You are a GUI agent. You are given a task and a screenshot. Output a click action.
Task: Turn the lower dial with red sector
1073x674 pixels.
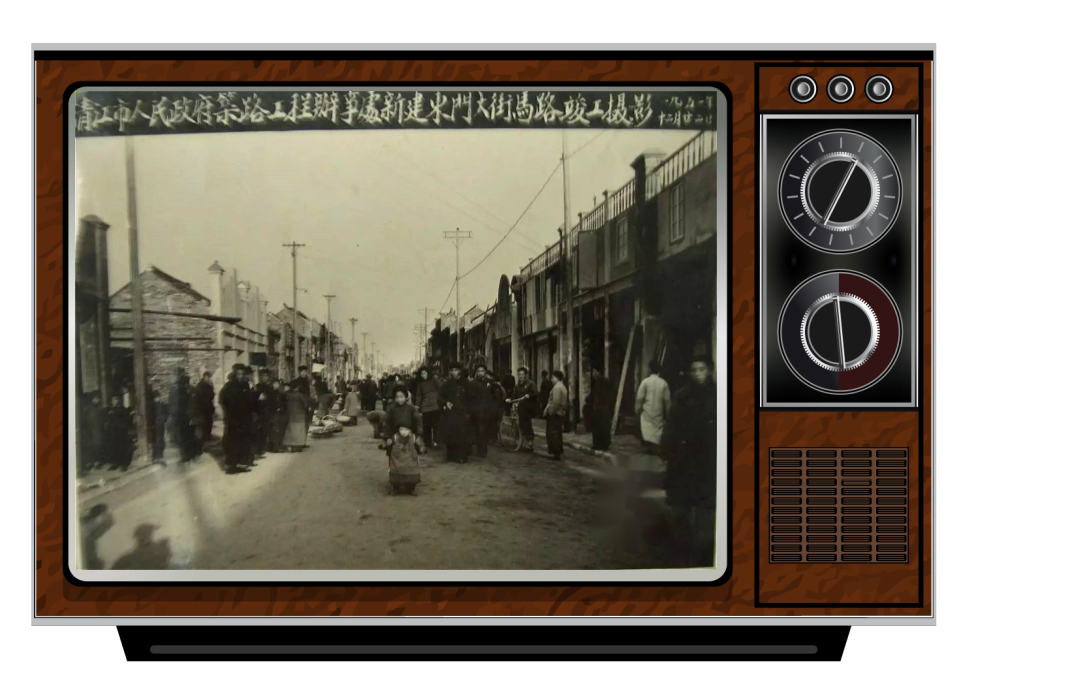[840, 332]
